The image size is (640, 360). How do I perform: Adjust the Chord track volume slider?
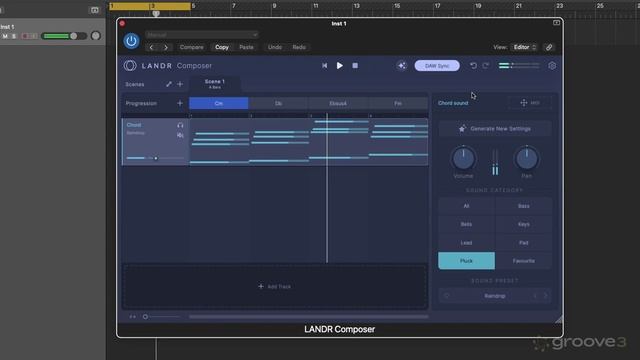[x=155, y=158]
